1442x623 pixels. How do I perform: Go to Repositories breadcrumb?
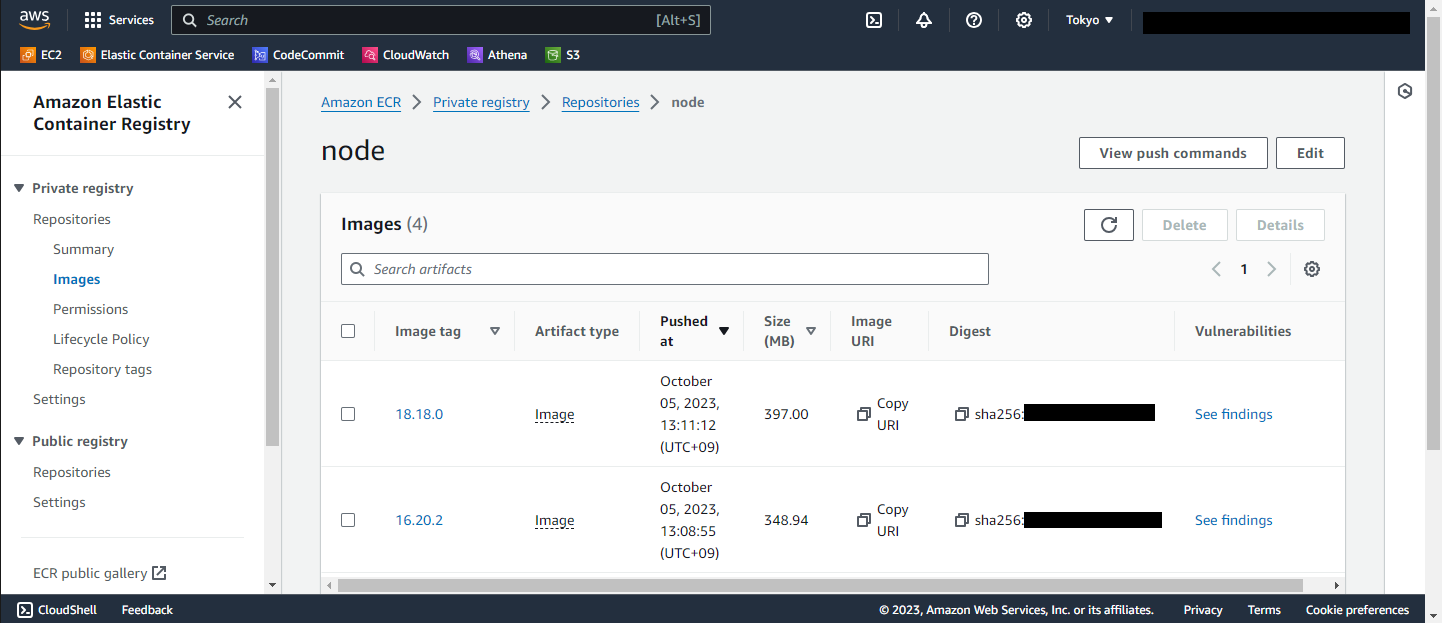[x=601, y=102]
